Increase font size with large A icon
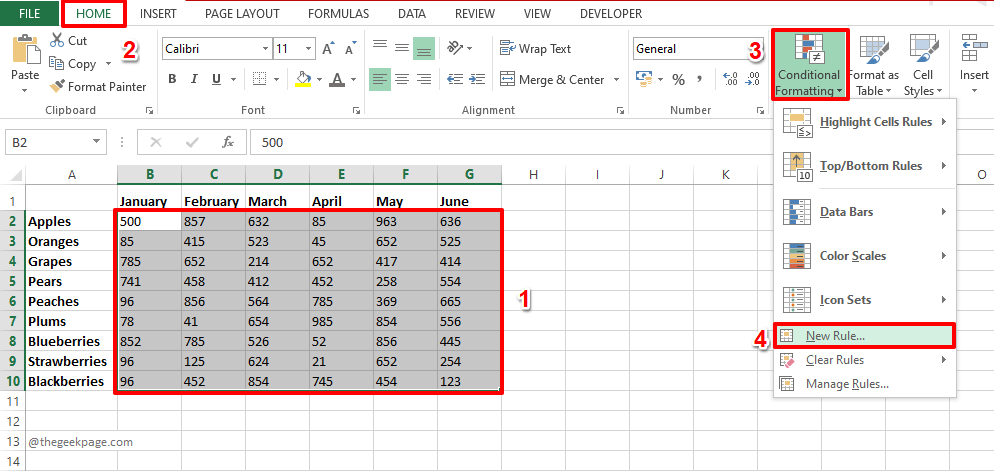The width and height of the screenshot is (994, 471). pos(328,49)
